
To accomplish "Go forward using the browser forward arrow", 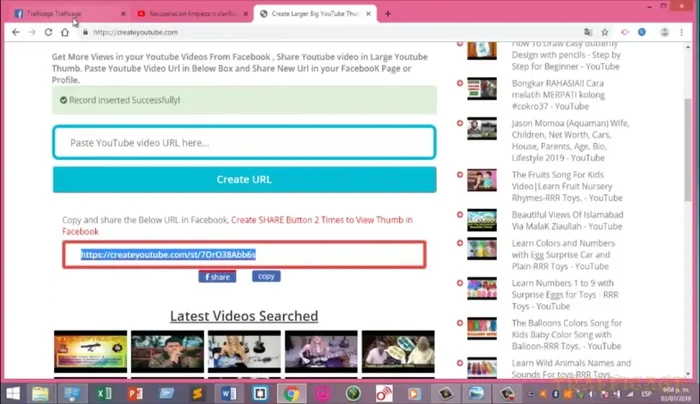I will (x=32, y=32).
